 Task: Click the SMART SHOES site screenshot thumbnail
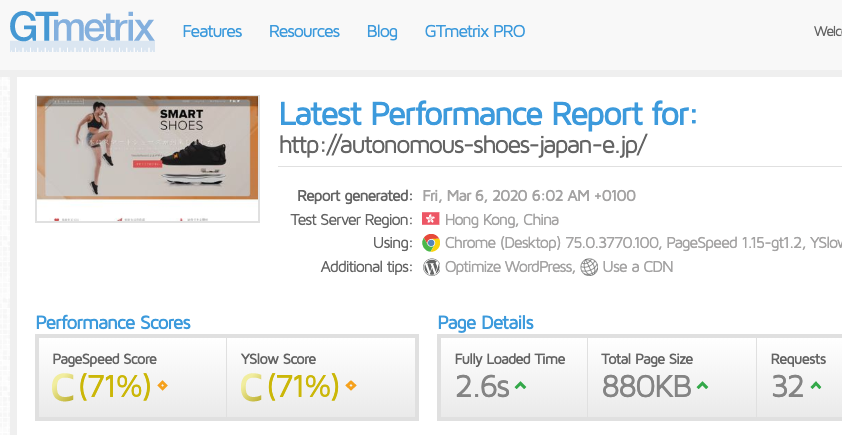pyautogui.click(x=148, y=159)
